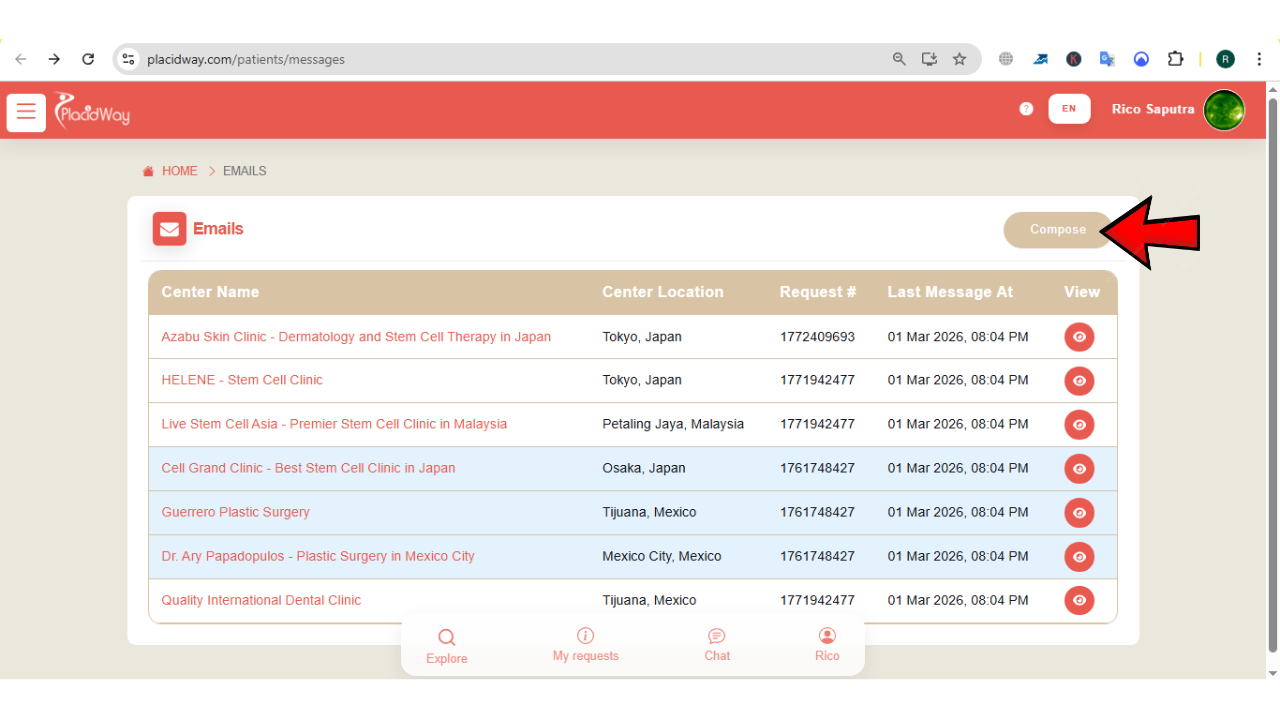The width and height of the screenshot is (1280, 720).
Task: Select the Explore magnifier icon
Action: (446, 636)
